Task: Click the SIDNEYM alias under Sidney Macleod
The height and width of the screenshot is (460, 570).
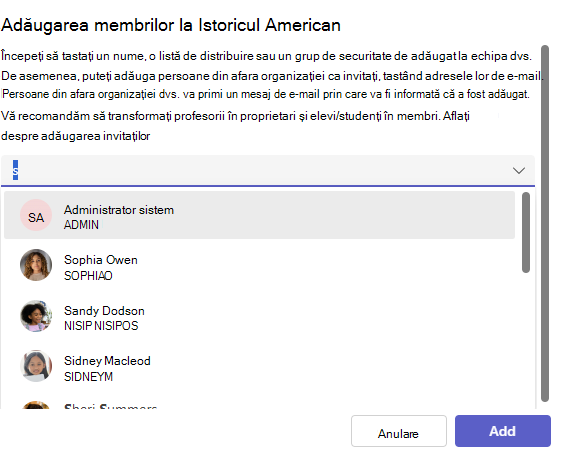Action: pos(88,376)
